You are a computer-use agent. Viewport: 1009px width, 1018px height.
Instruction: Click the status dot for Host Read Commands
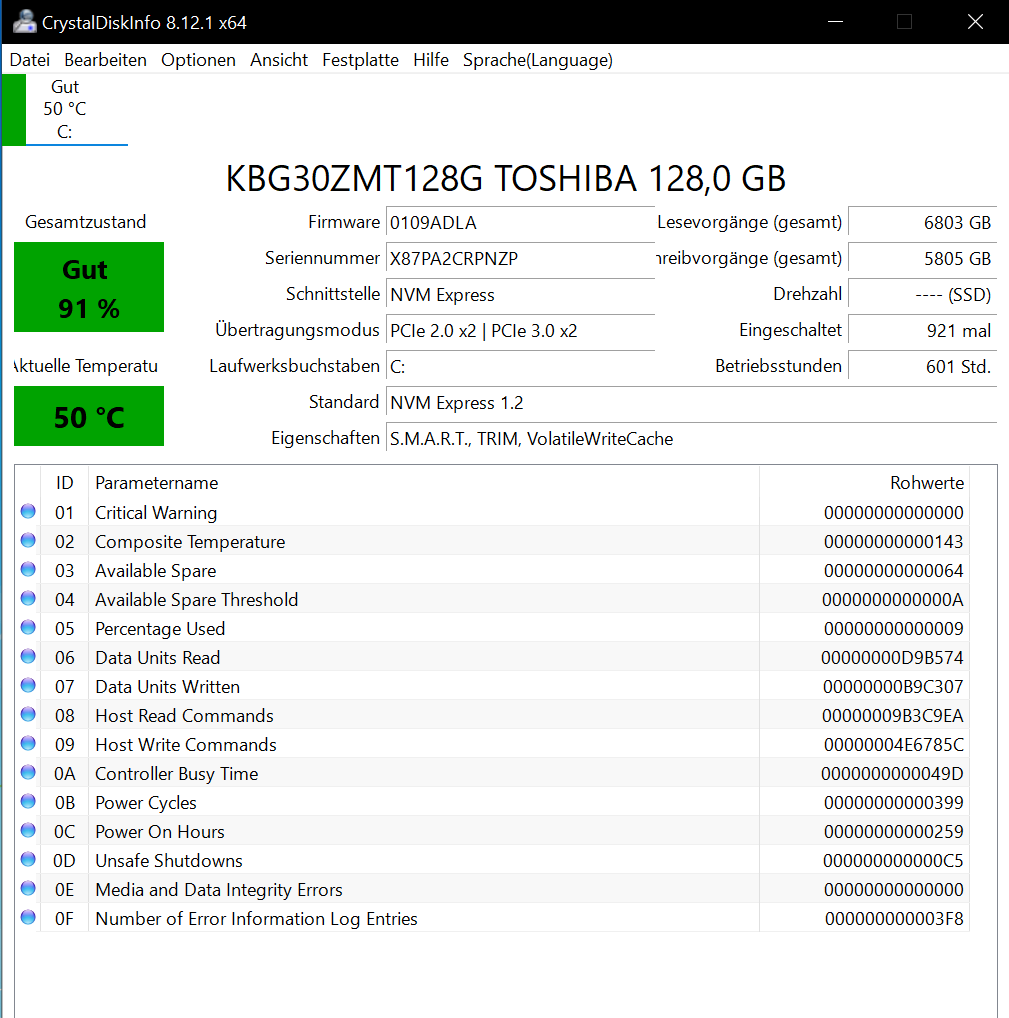tap(28, 714)
